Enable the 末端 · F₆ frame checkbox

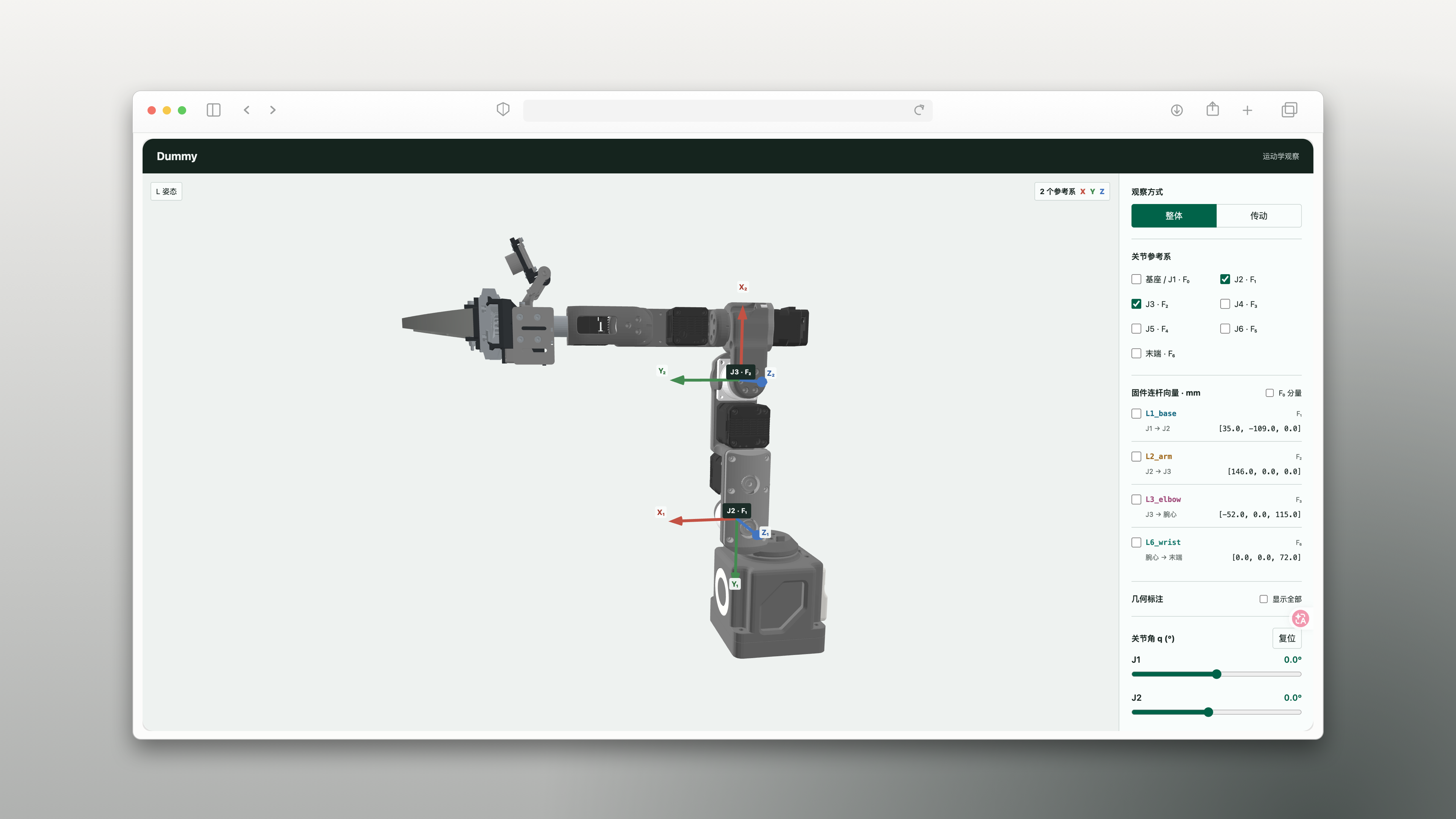click(1136, 354)
